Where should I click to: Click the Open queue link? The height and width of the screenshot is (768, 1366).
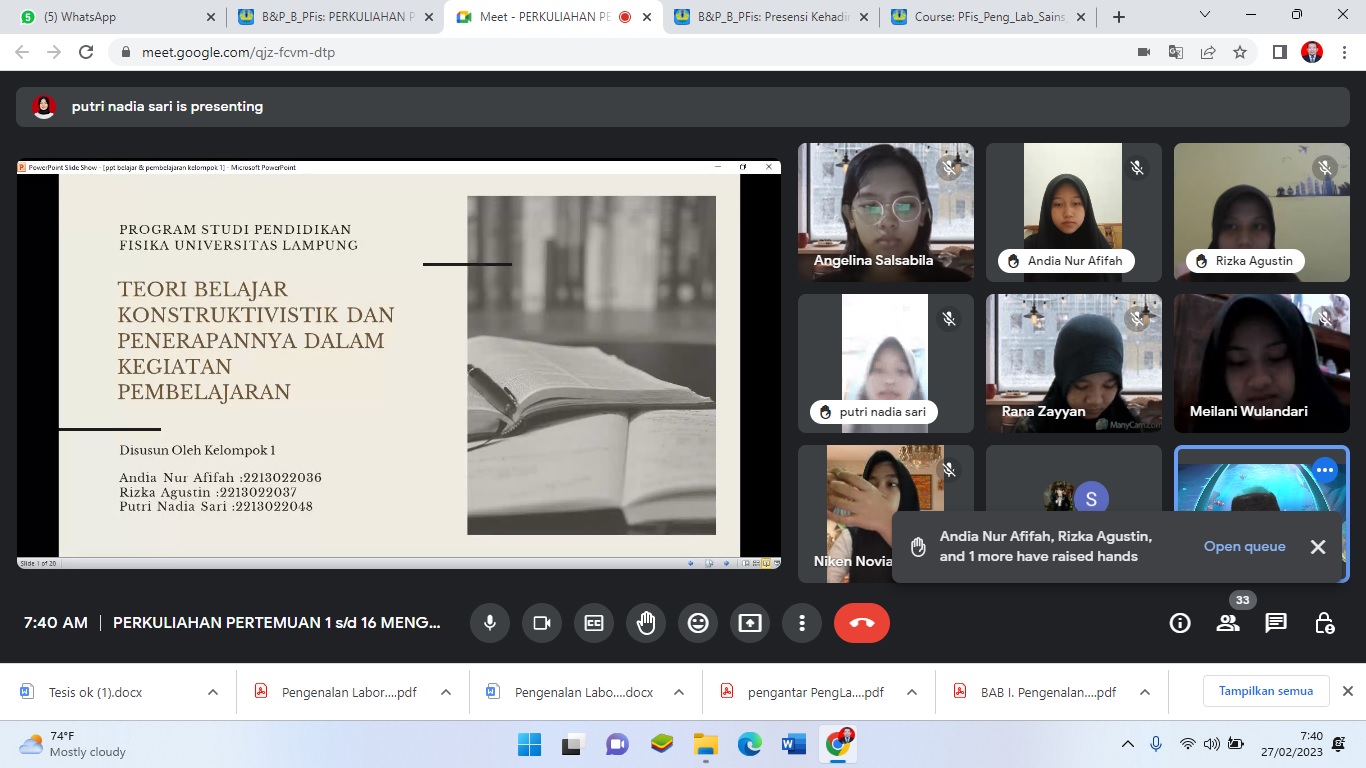(1244, 547)
